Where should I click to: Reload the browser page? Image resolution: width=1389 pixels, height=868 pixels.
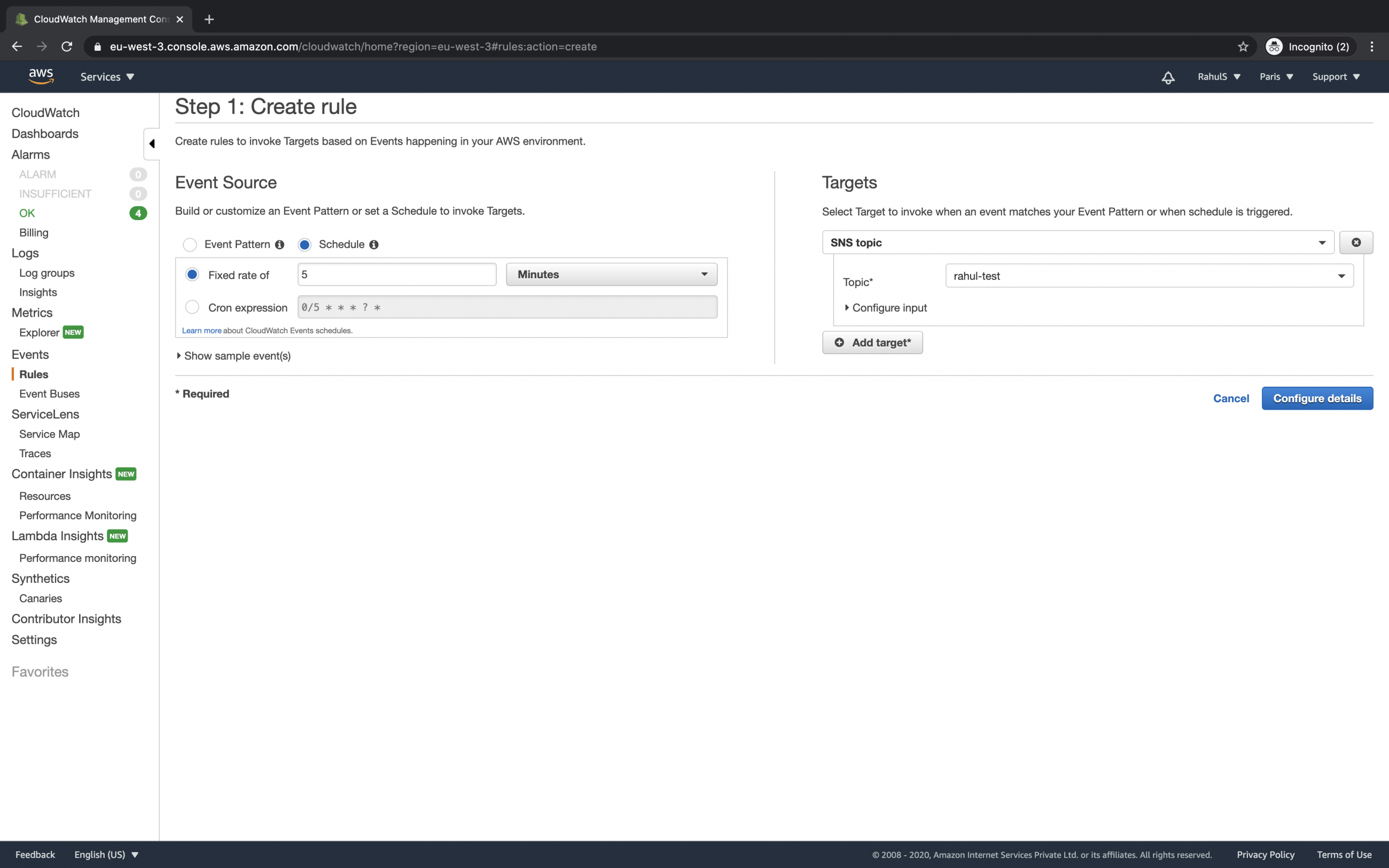67,46
